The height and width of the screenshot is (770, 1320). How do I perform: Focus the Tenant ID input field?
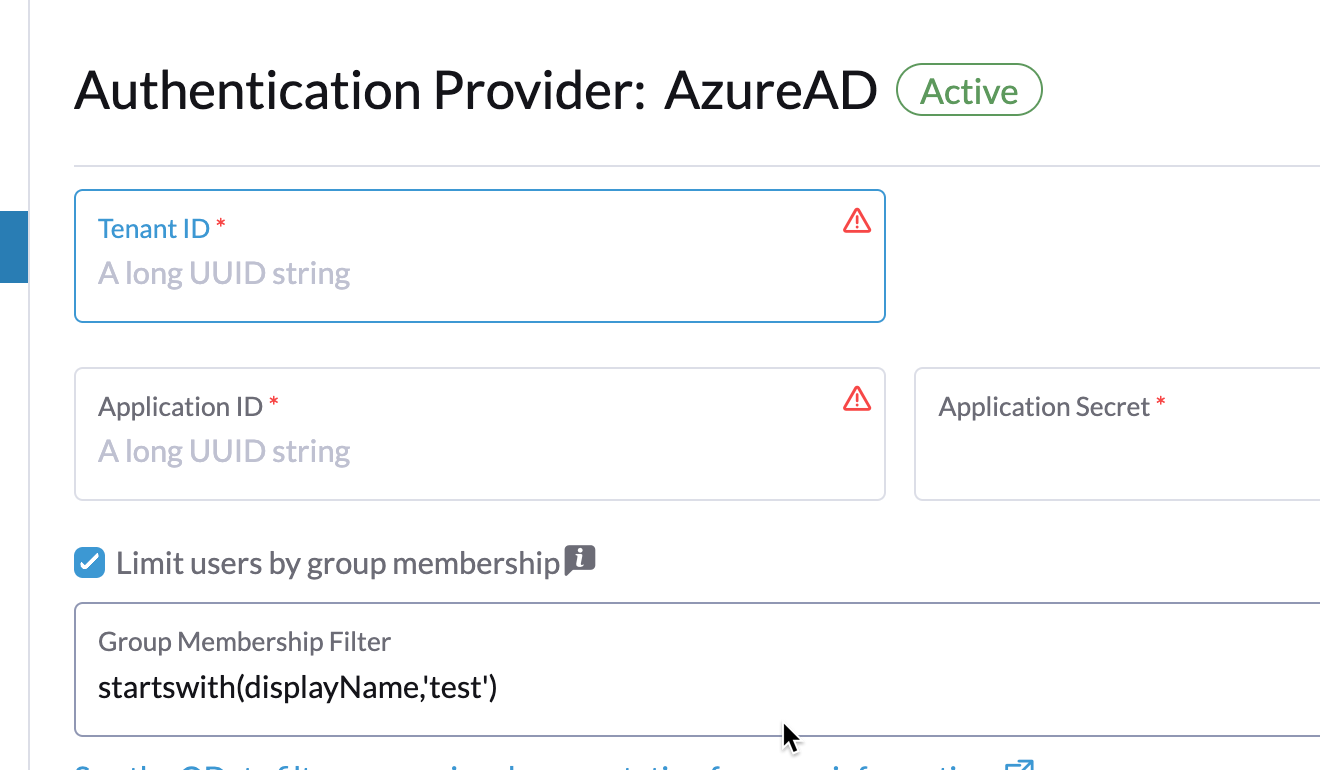pos(480,272)
